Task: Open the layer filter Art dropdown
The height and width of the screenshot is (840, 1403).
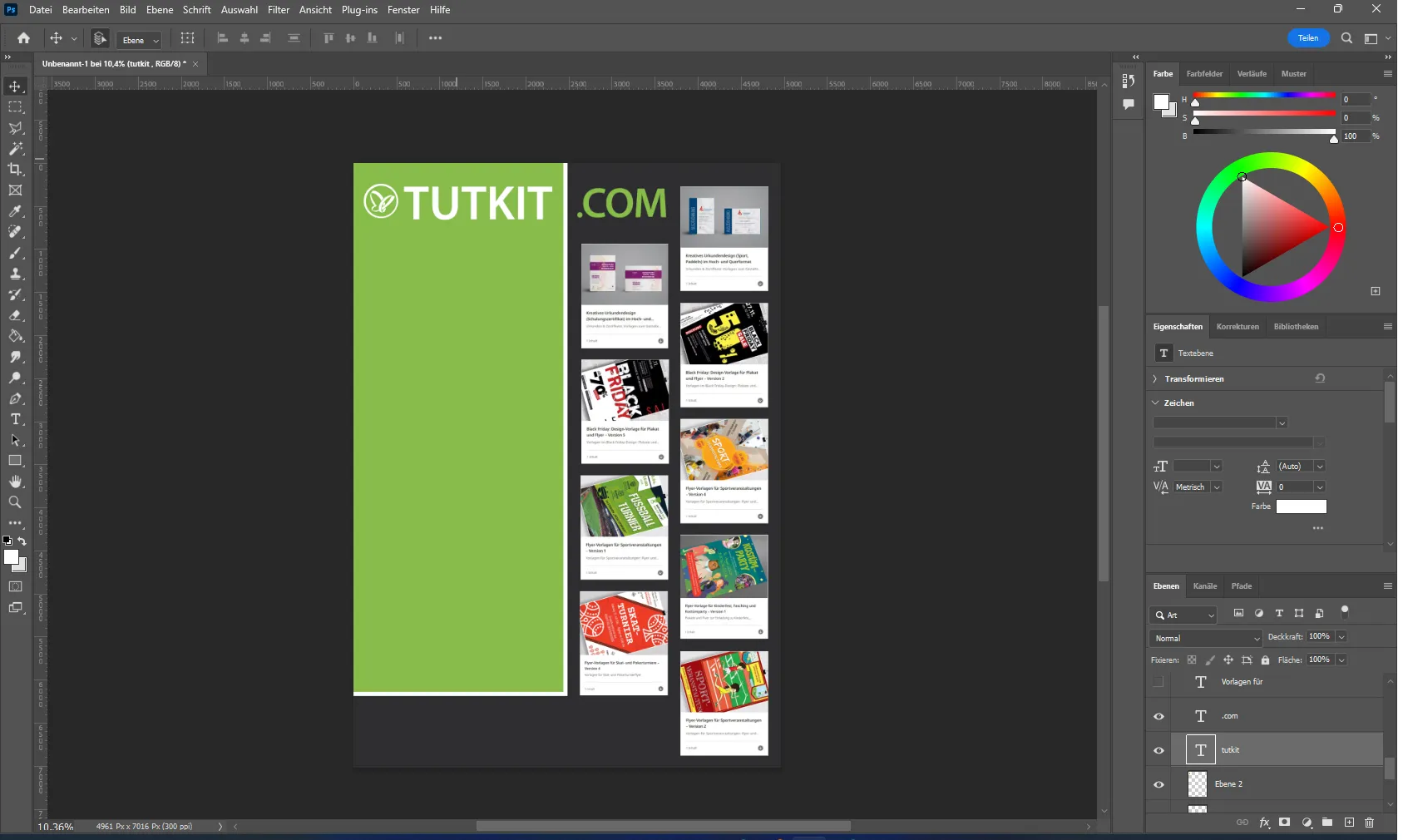Action: click(x=1183, y=615)
